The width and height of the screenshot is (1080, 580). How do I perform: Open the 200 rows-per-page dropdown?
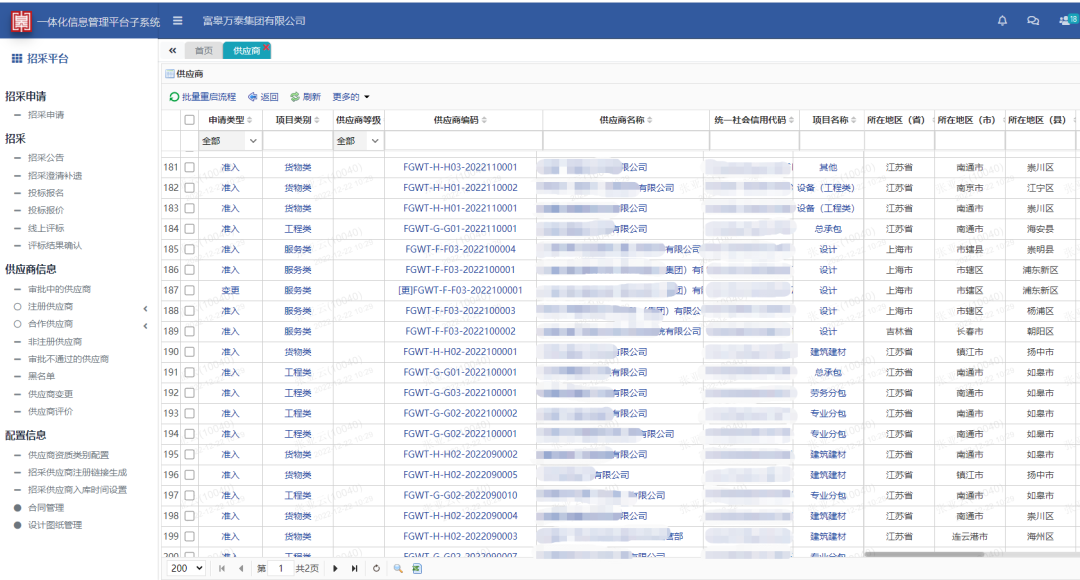coord(187,568)
